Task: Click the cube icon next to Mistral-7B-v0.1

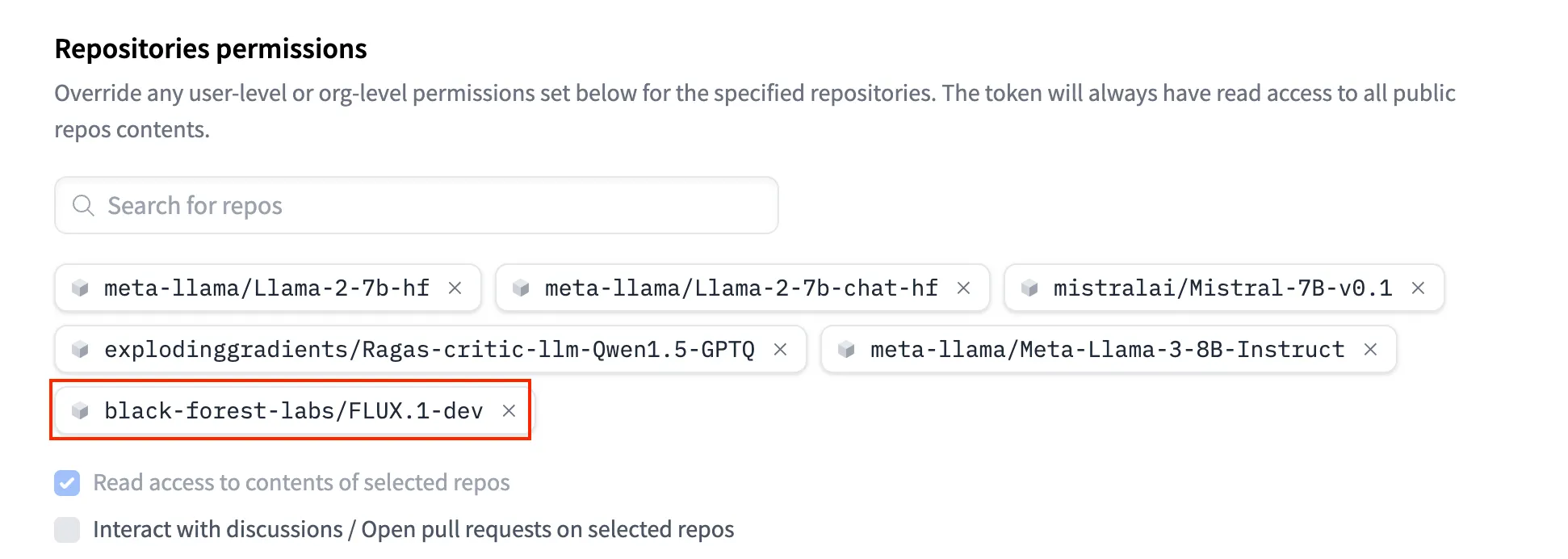Action: pos(1029,288)
